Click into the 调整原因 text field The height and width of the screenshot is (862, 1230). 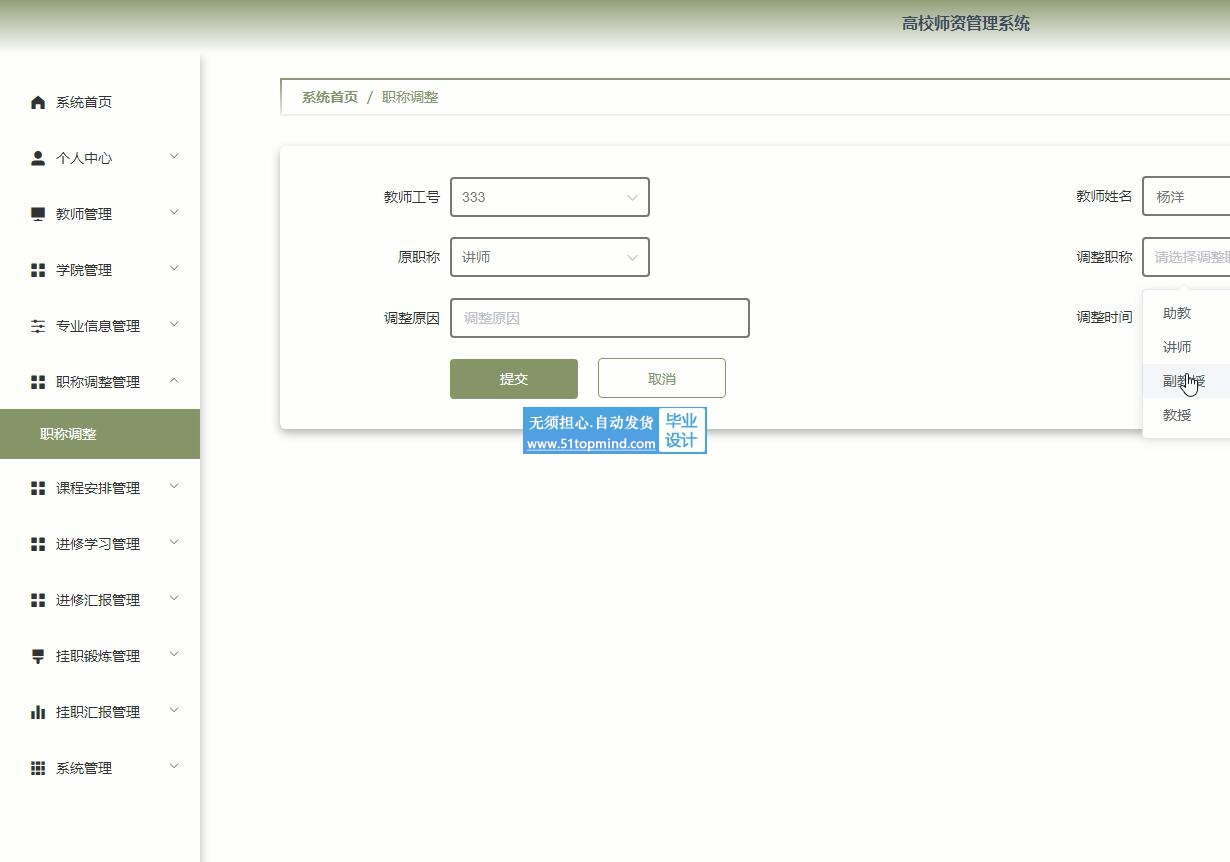[599, 318]
